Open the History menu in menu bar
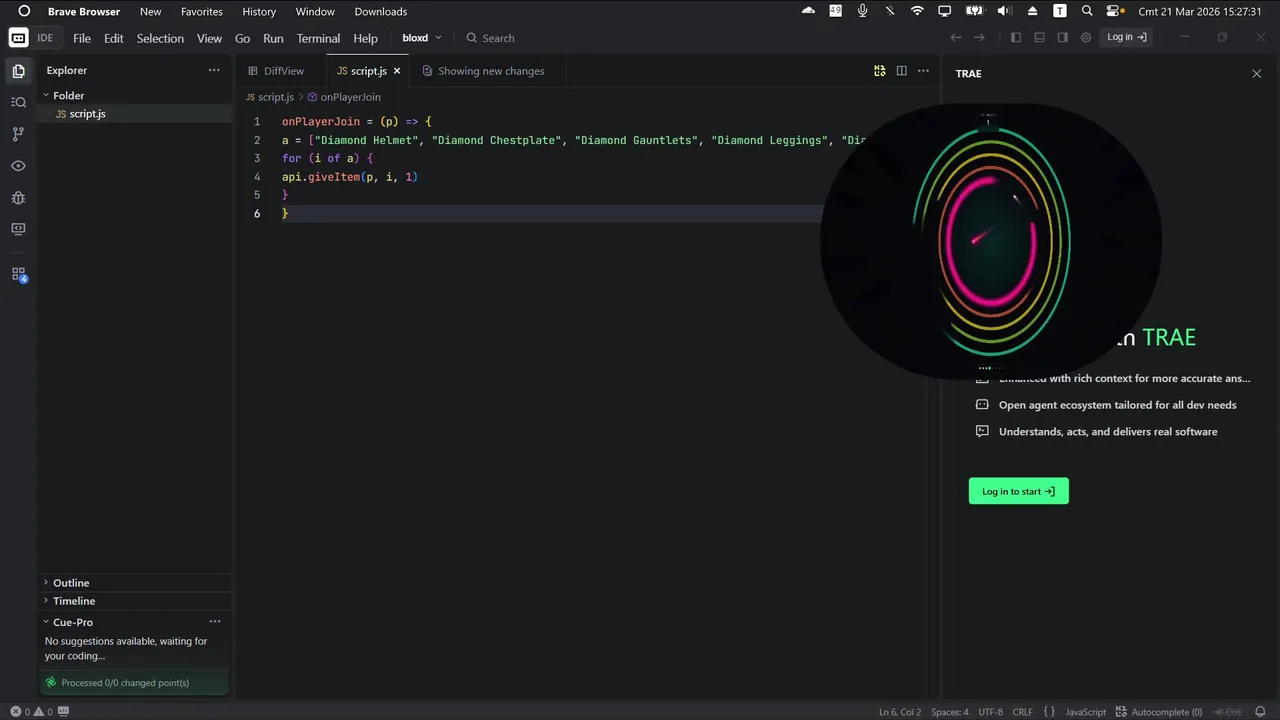The image size is (1280, 720). click(259, 12)
